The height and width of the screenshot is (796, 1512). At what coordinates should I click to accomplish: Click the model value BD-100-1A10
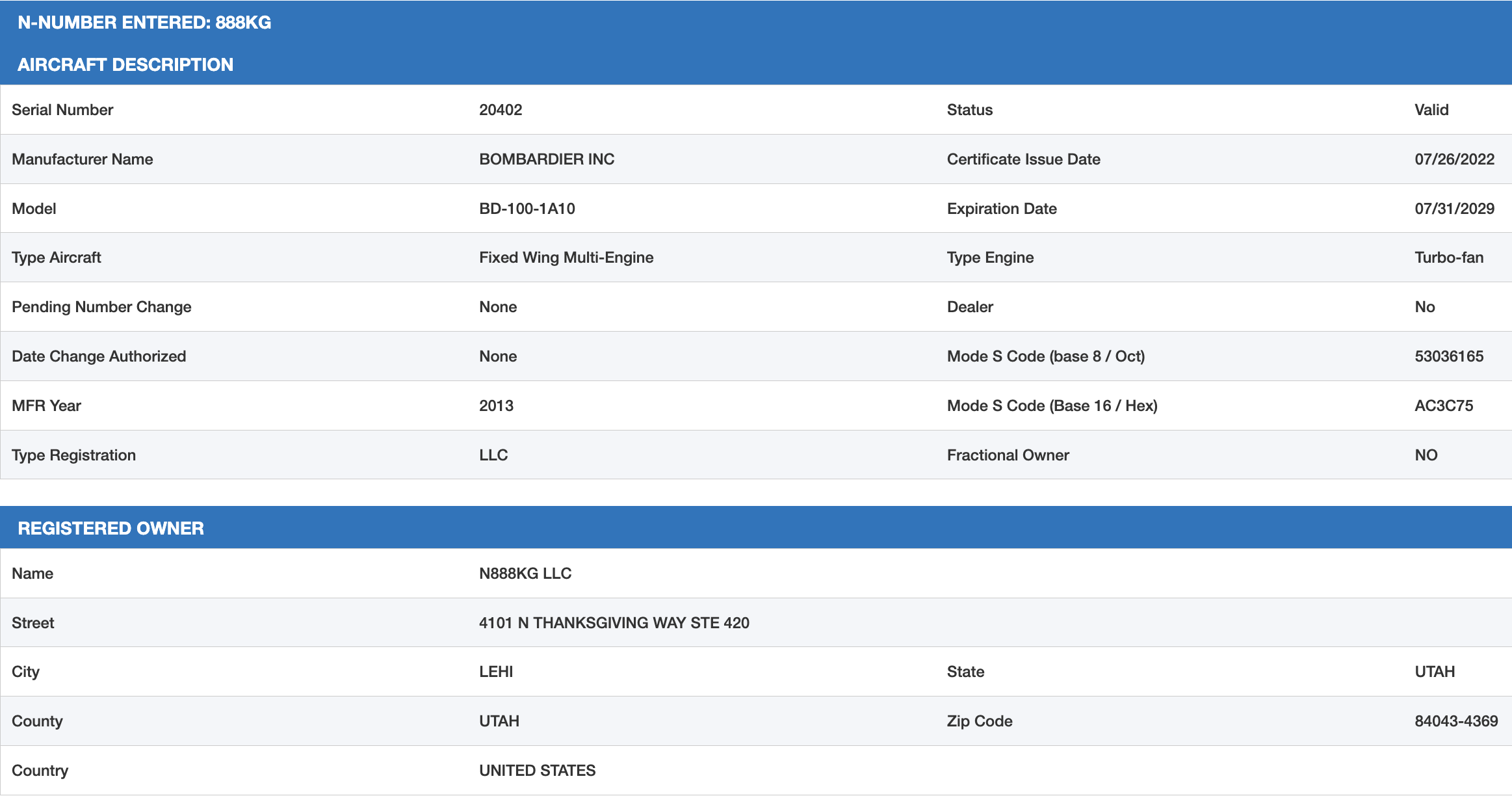pos(527,209)
